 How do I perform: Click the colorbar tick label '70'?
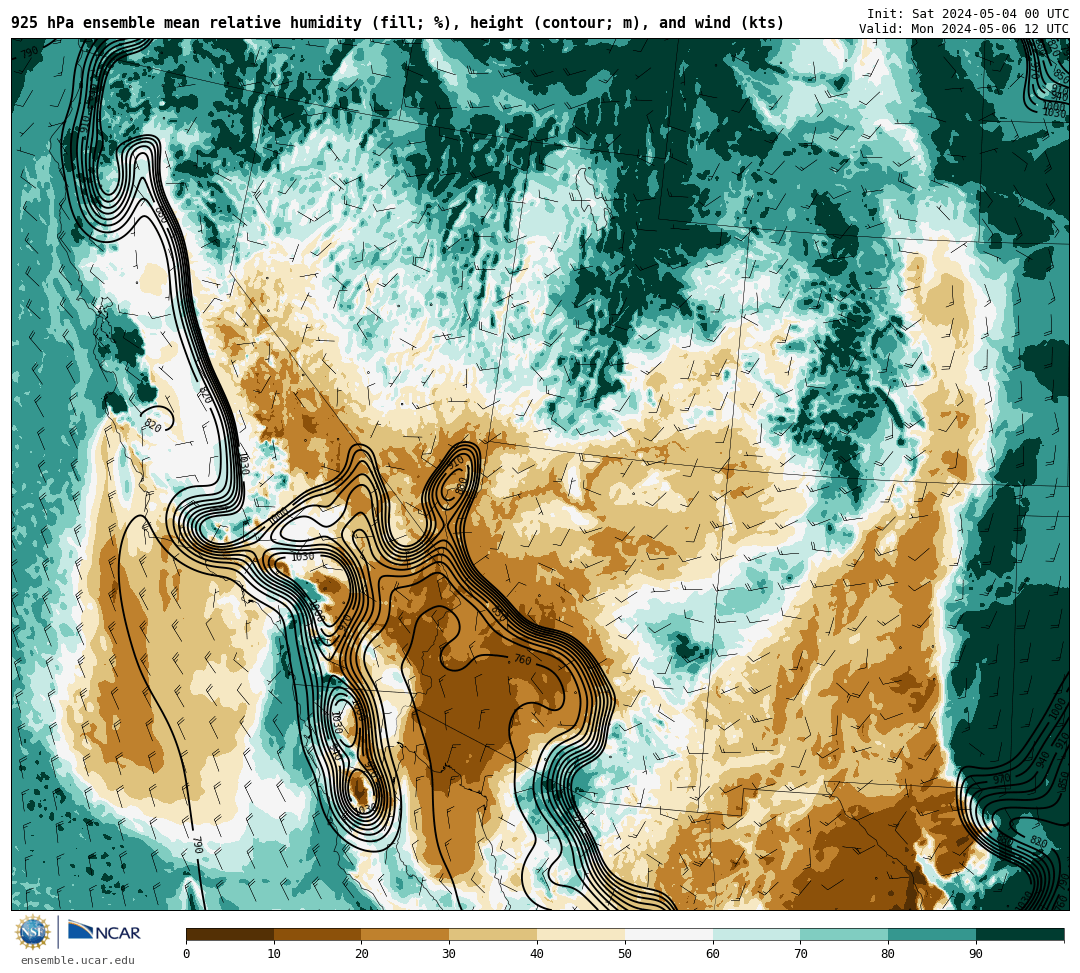click(800, 954)
